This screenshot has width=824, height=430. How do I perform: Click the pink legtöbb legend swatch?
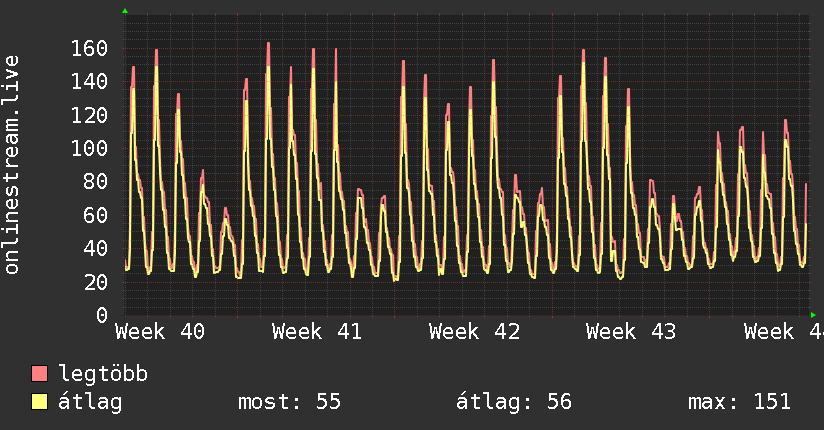click(x=39, y=373)
